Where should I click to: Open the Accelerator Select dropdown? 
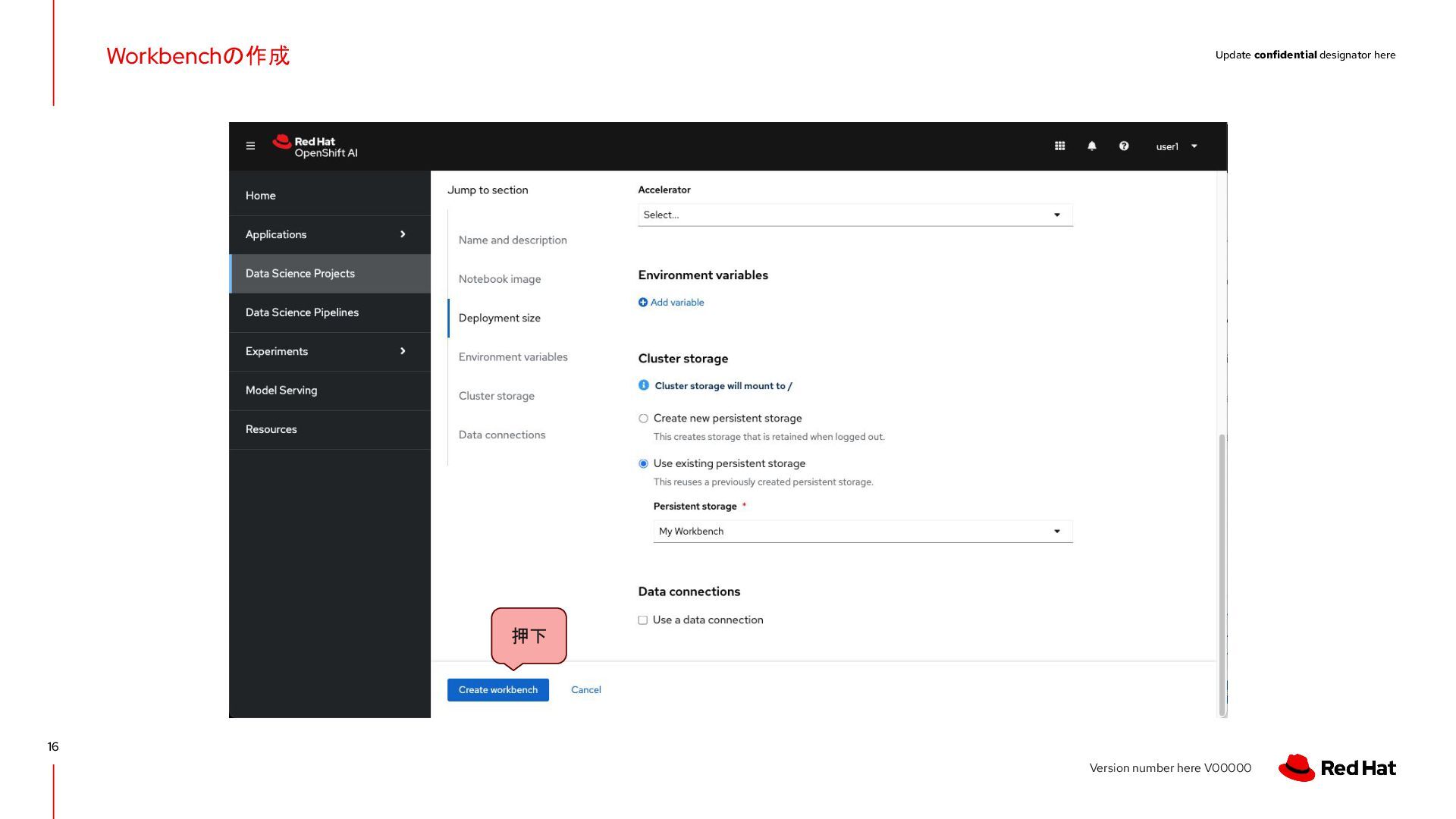pyautogui.click(x=855, y=215)
